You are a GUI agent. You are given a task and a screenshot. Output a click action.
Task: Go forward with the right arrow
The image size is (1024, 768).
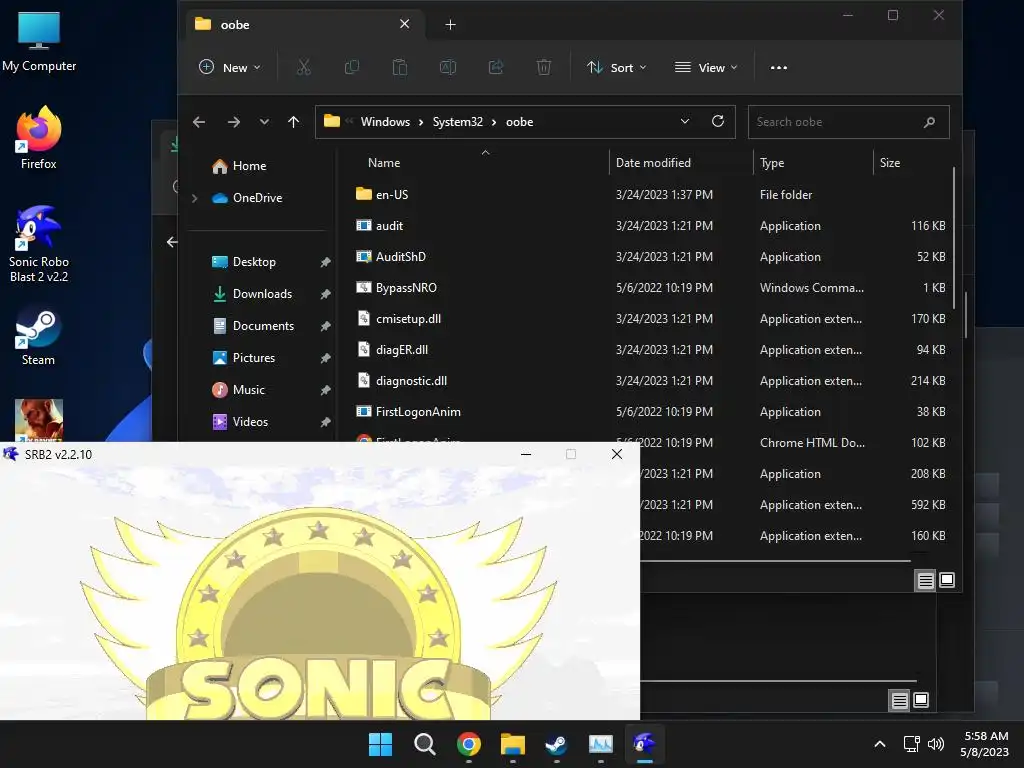tap(233, 122)
